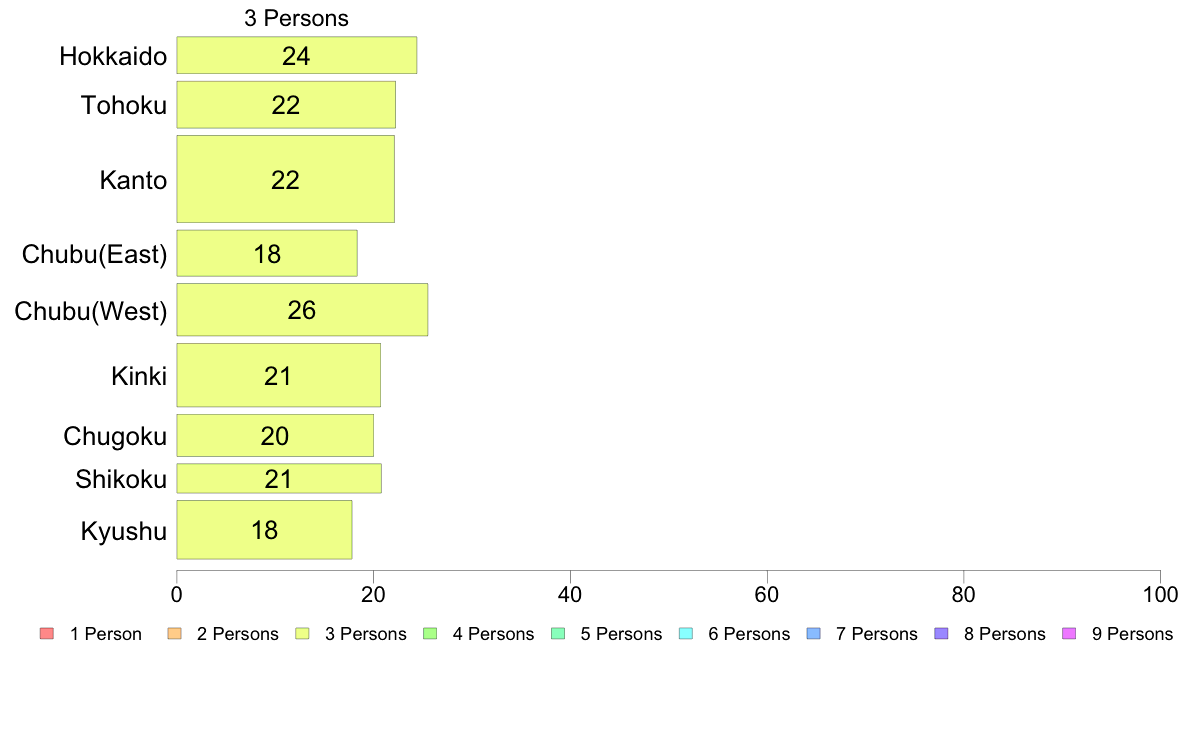Click the 4 Persons legend swatch
Screen dimensions: 1188x736
coord(430,634)
